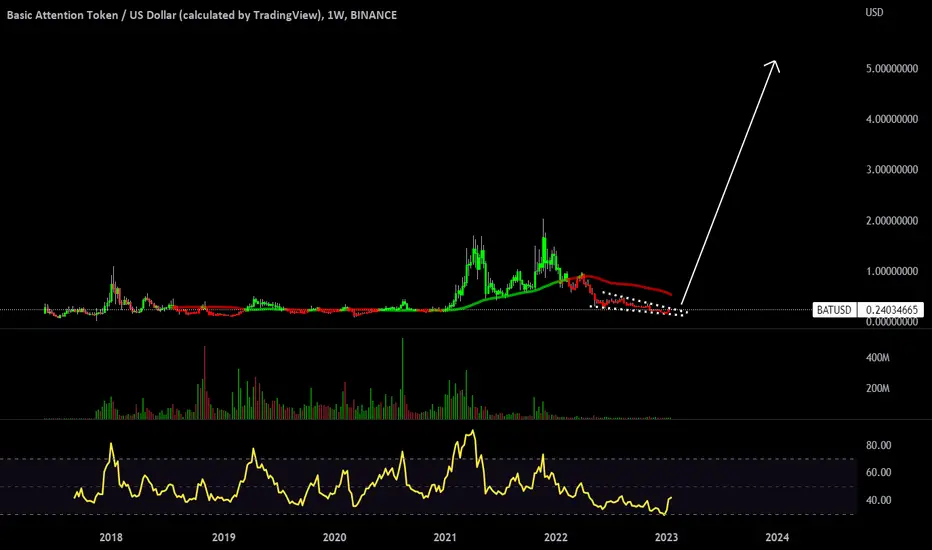
Task: Click the 400M volume axis label
Action: pos(878,358)
